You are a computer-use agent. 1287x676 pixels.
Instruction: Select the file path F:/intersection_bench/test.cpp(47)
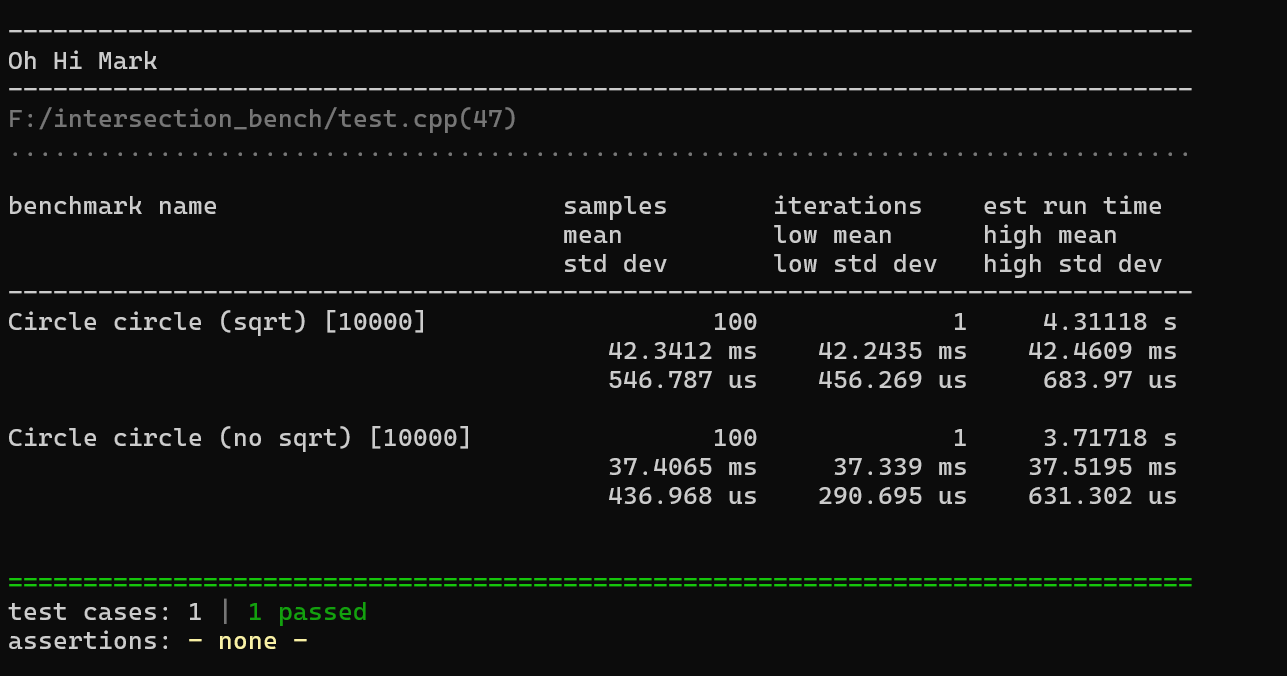pos(262,120)
